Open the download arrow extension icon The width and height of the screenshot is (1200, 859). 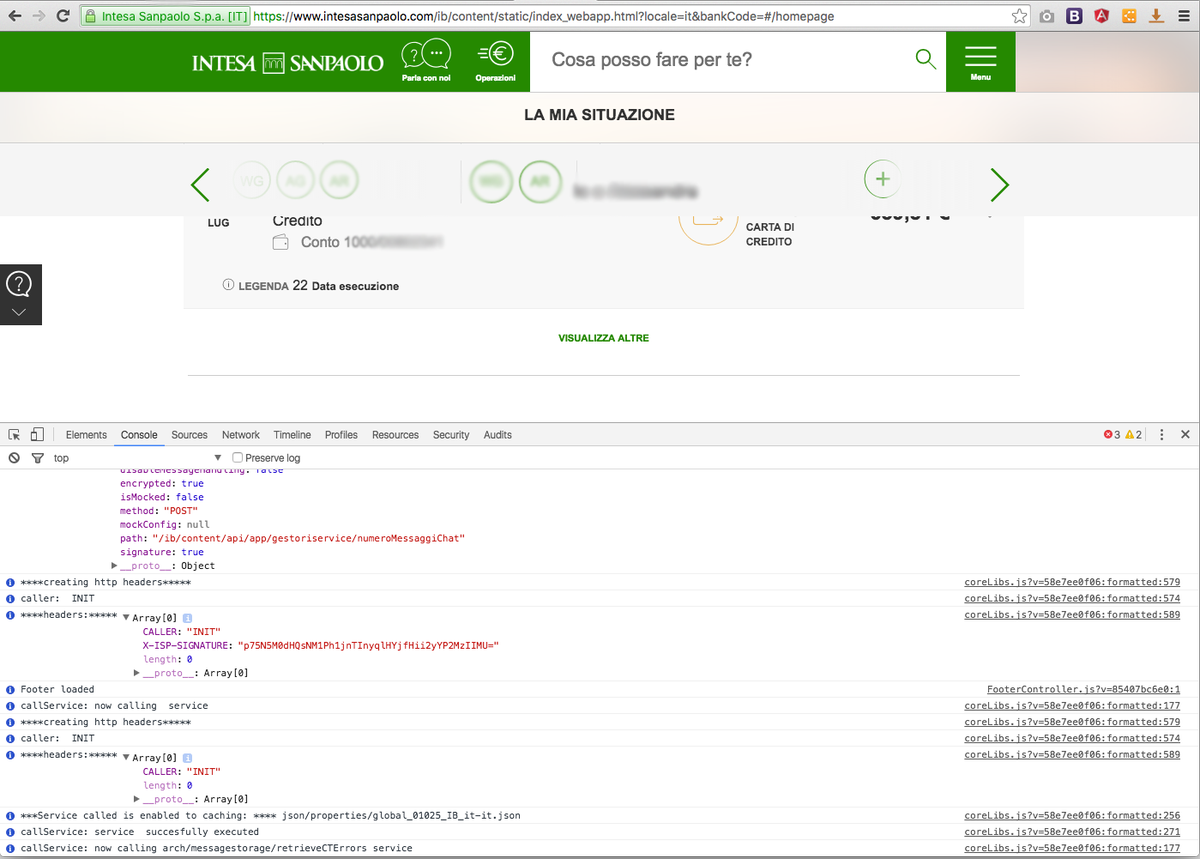pyautogui.click(x=1156, y=16)
